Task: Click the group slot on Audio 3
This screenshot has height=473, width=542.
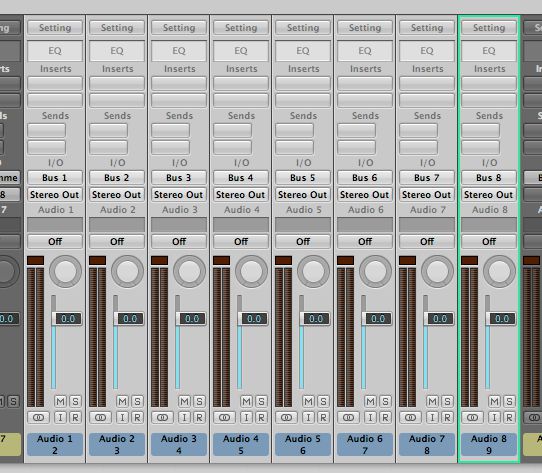Action: click(x=179, y=225)
